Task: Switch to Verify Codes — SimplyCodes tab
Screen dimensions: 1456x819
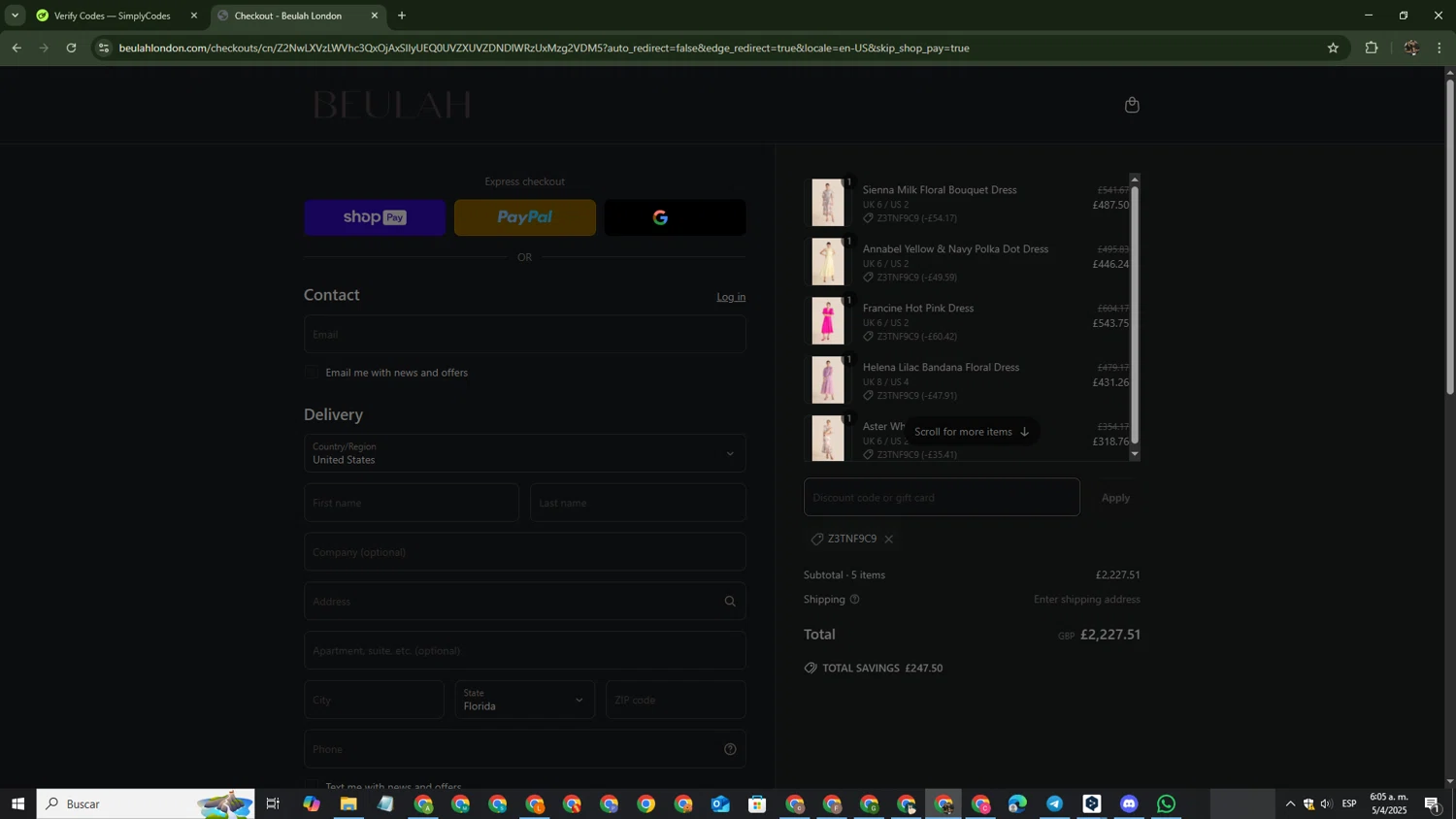Action: (x=113, y=16)
